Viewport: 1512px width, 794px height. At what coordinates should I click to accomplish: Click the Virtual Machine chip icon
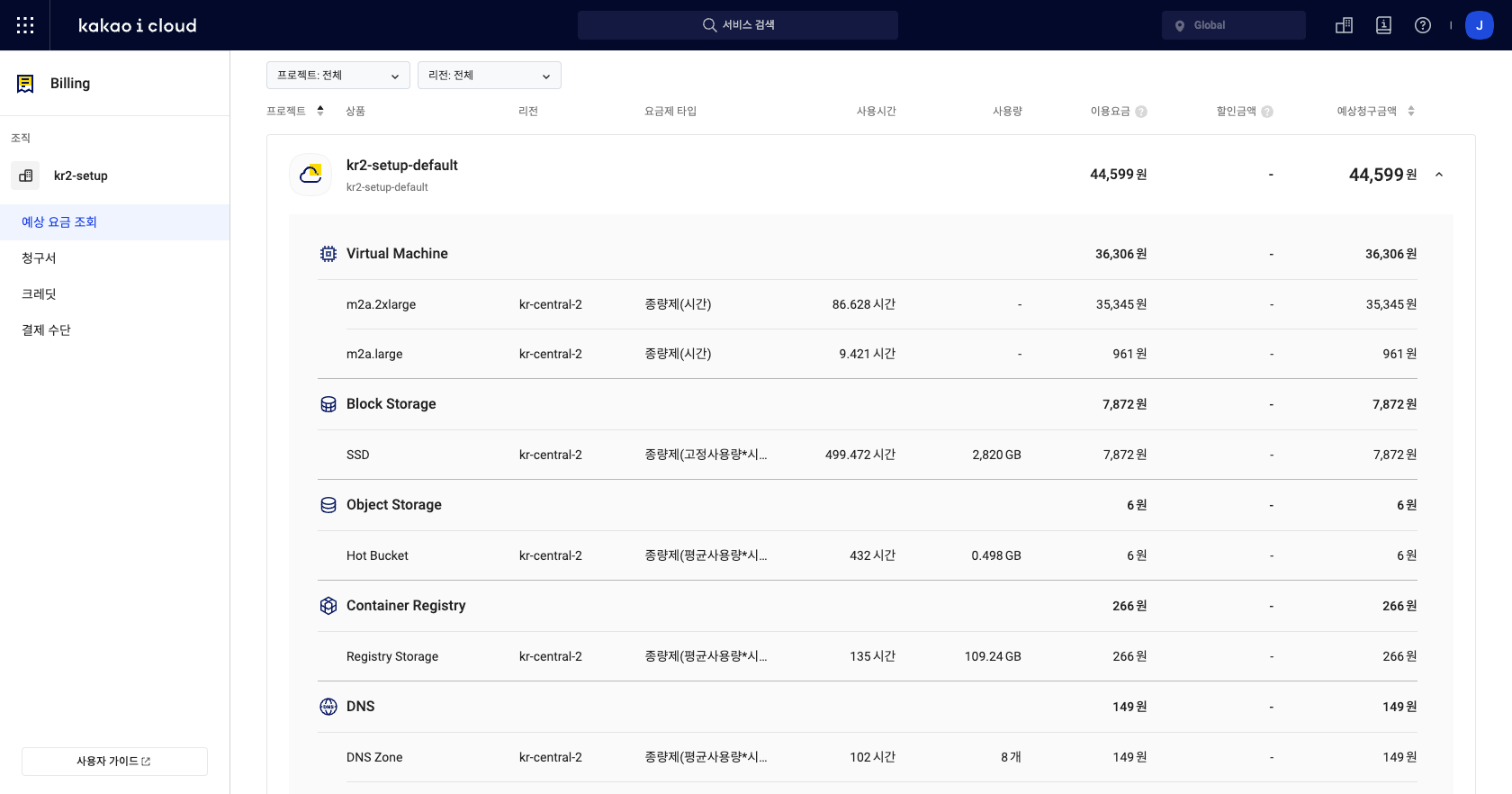[328, 254]
